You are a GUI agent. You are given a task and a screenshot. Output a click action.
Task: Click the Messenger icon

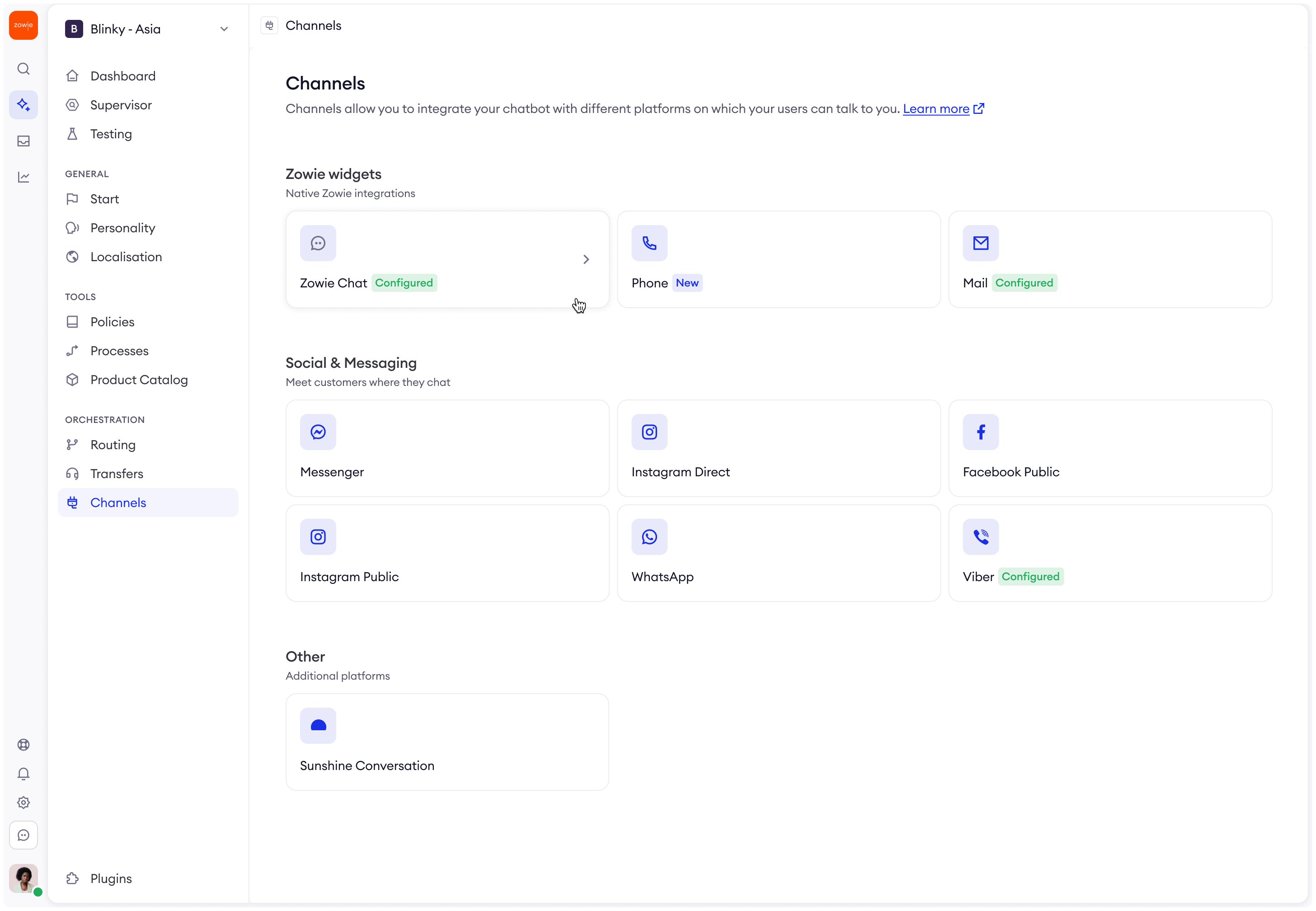[319, 432]
